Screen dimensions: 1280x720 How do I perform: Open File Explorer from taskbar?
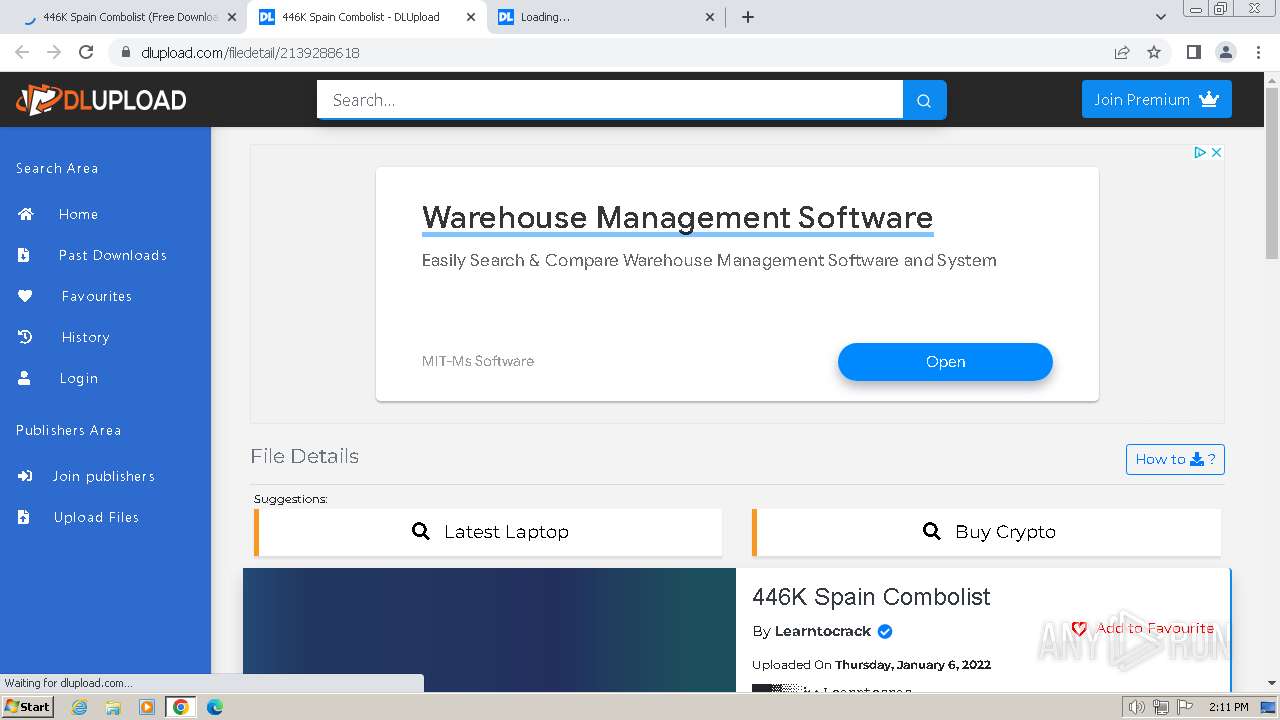point(113,707)
